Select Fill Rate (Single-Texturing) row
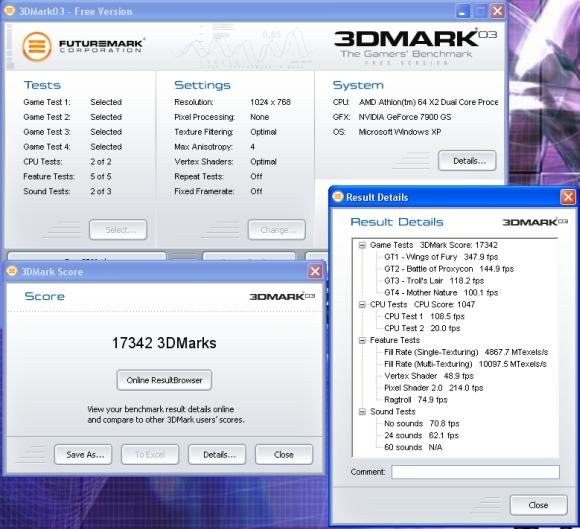This screenshot has width=580, height=529. pos(466,352)
